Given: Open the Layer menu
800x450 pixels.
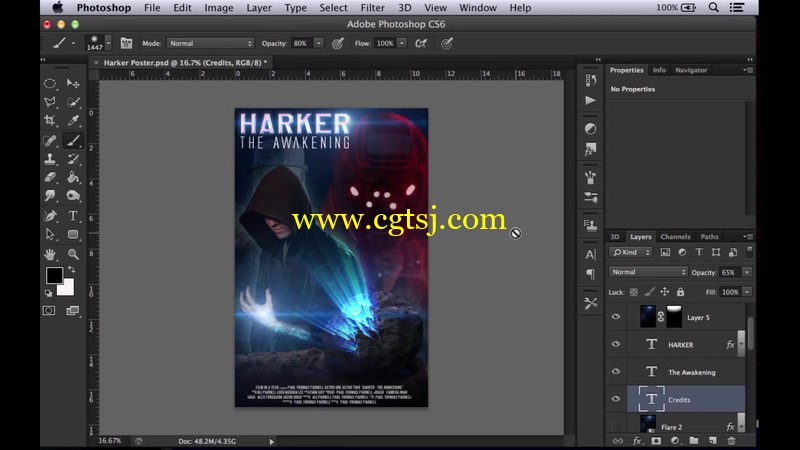Looking at the screenshot, I should tap(259, 8).
